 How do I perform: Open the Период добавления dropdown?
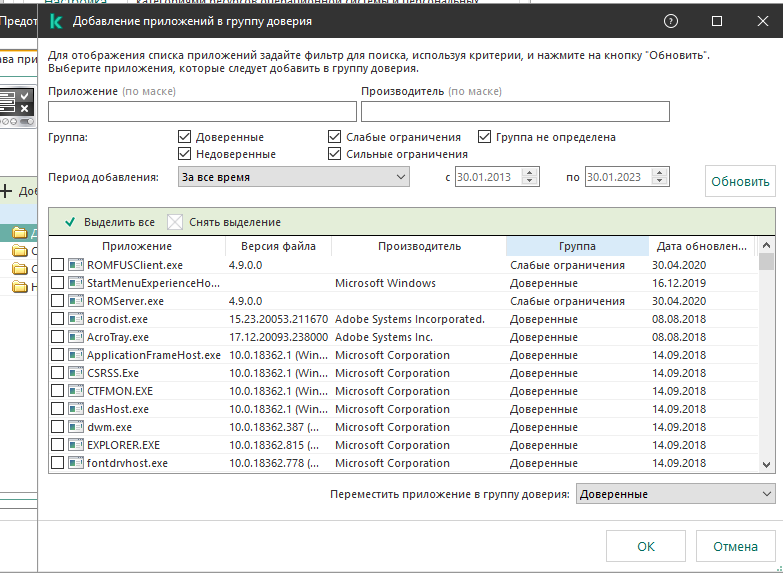coord(294,177)
